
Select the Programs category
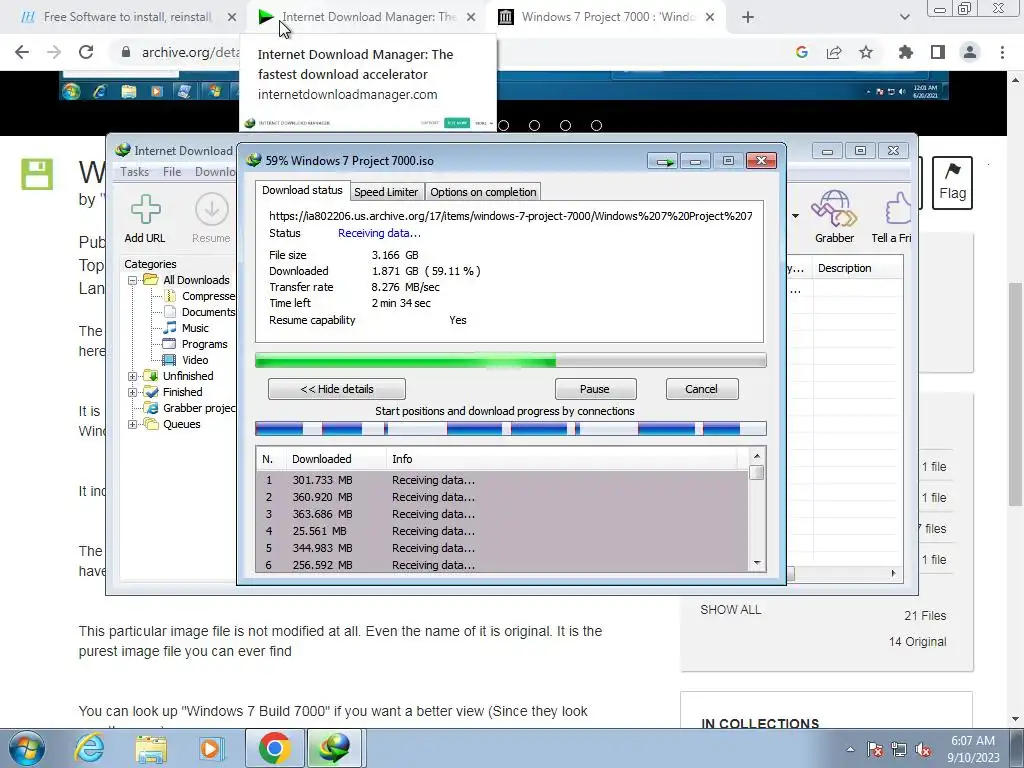point(195,344)
